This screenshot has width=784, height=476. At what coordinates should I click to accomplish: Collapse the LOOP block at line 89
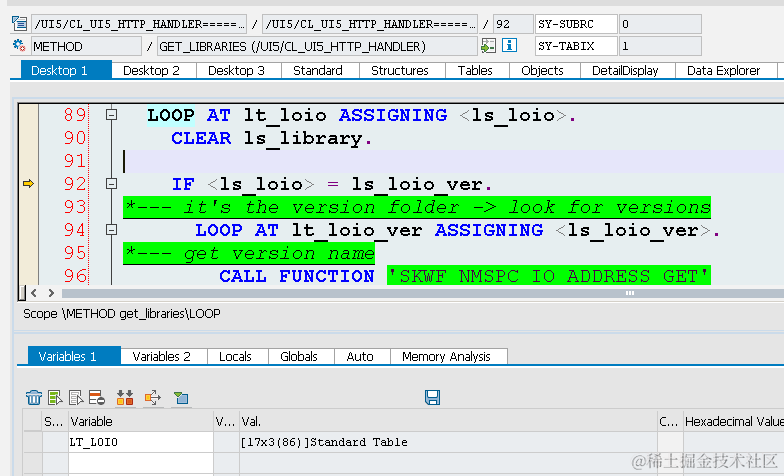(112, 115)
